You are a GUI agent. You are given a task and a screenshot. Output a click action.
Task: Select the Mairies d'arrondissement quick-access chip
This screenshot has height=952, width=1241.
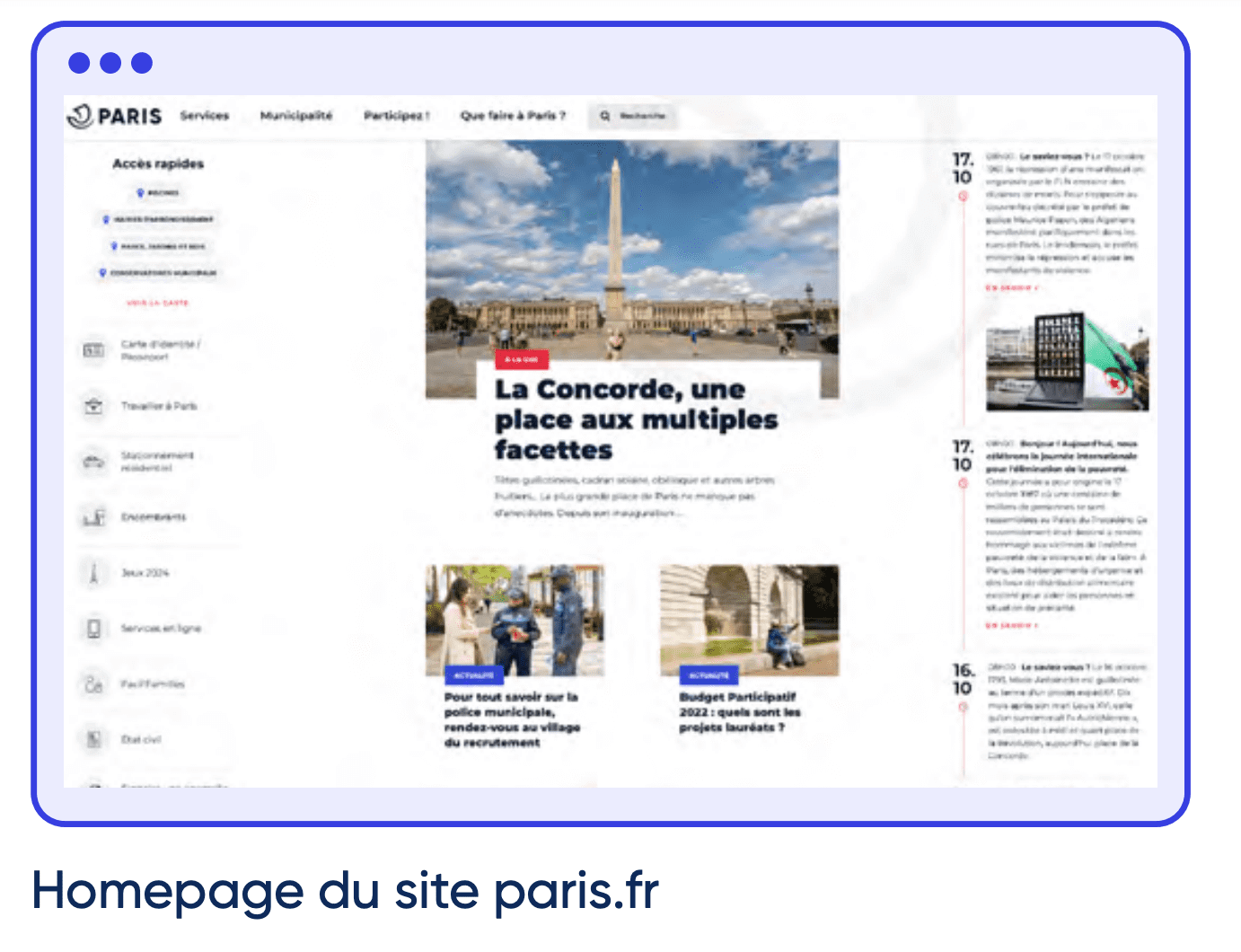(158, 219)
